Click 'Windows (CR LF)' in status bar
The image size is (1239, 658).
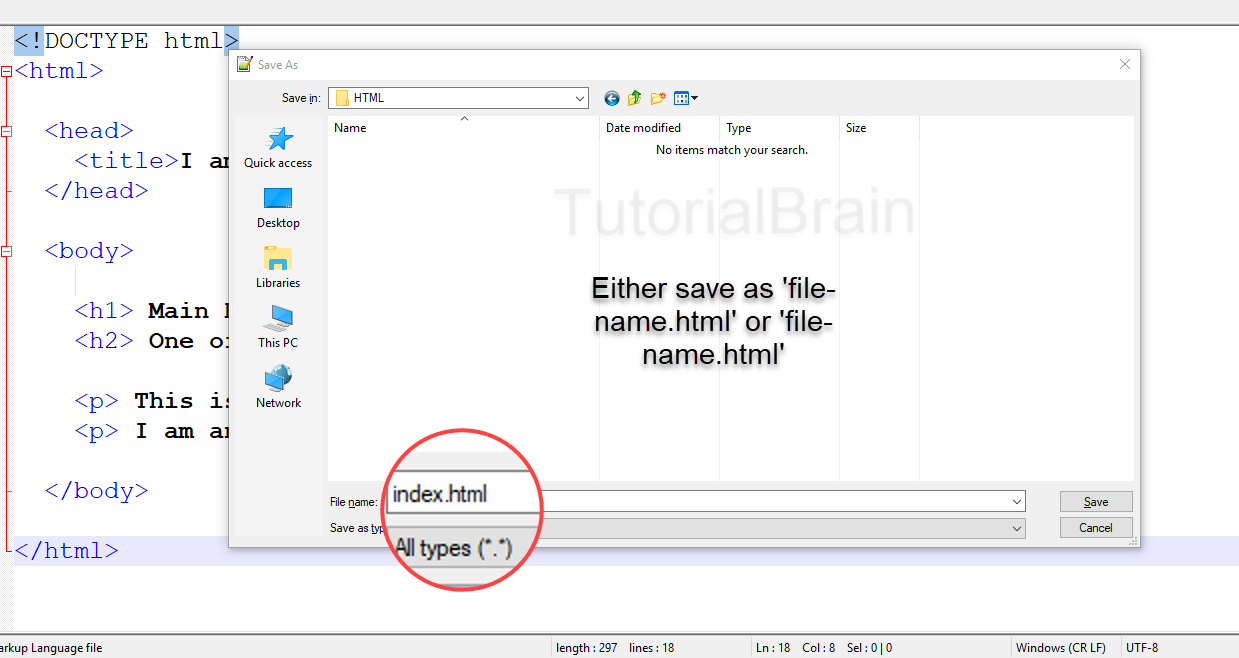1061,648
